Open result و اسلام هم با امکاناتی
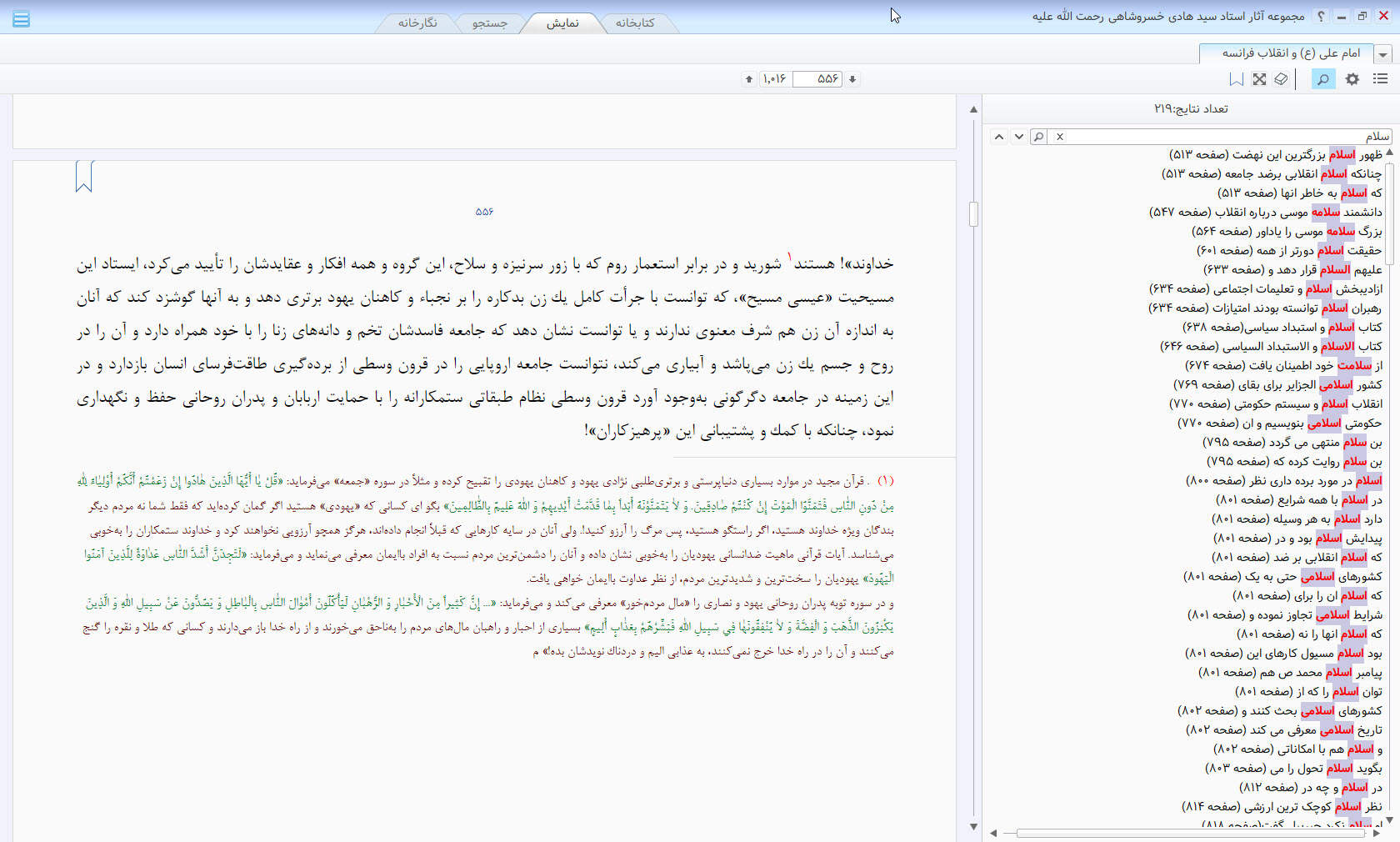 coord(1297,749)
